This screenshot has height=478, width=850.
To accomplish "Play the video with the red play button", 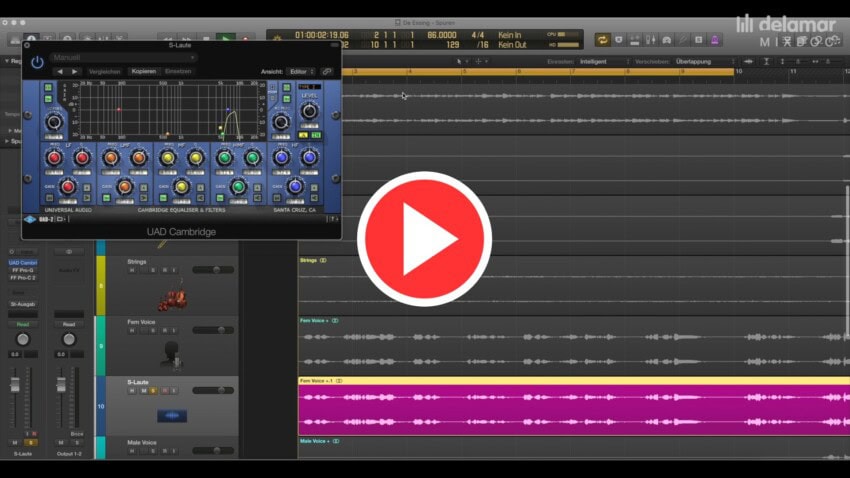I will [x=424, y=238].
